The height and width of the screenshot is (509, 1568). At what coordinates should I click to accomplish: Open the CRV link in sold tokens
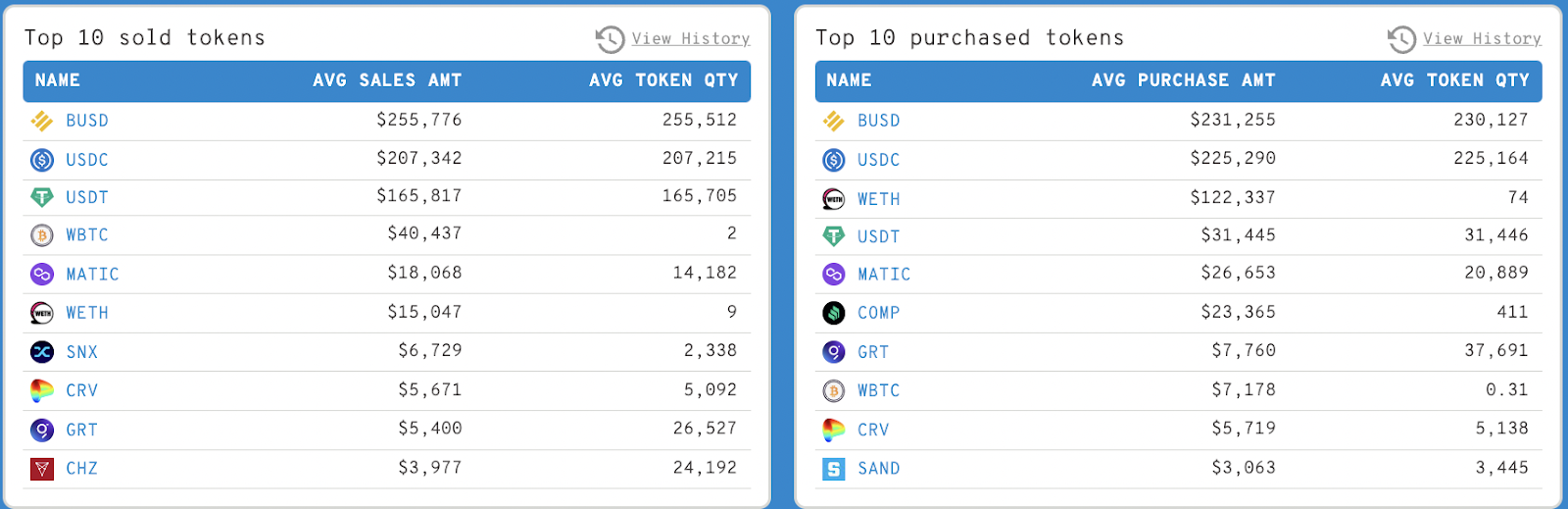(x=82, y=390)
